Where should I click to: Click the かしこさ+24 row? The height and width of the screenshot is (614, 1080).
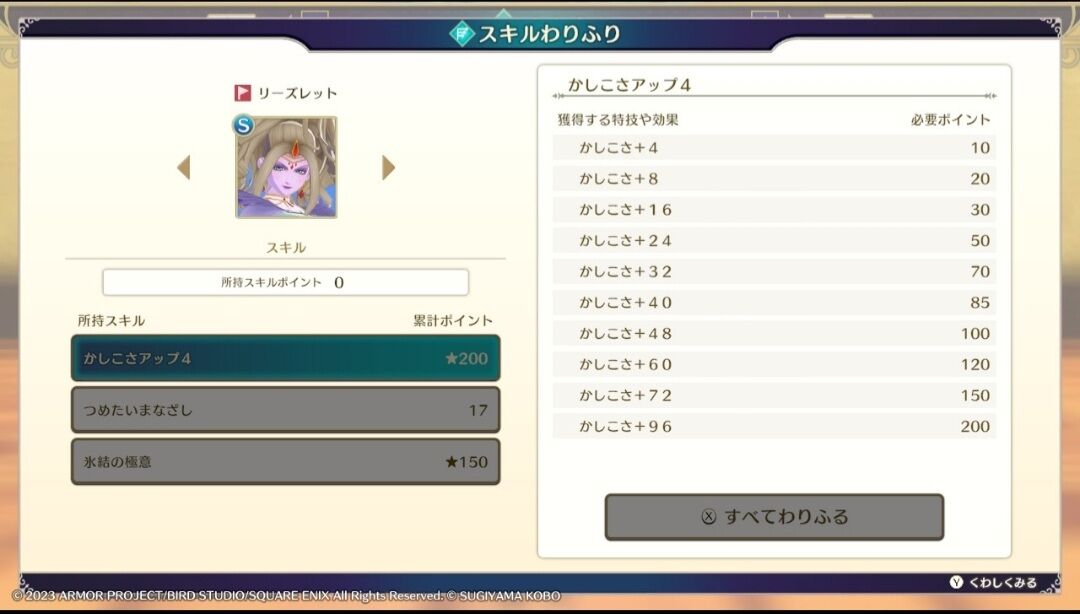tap(774, 241)
